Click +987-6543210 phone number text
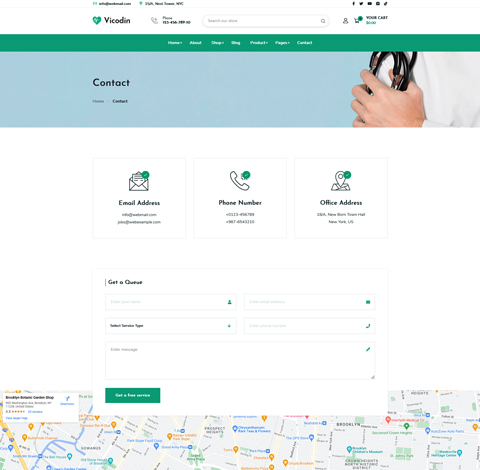Viewport: 480px width, 470px height. pyautogui.click(x=240, y=222)
